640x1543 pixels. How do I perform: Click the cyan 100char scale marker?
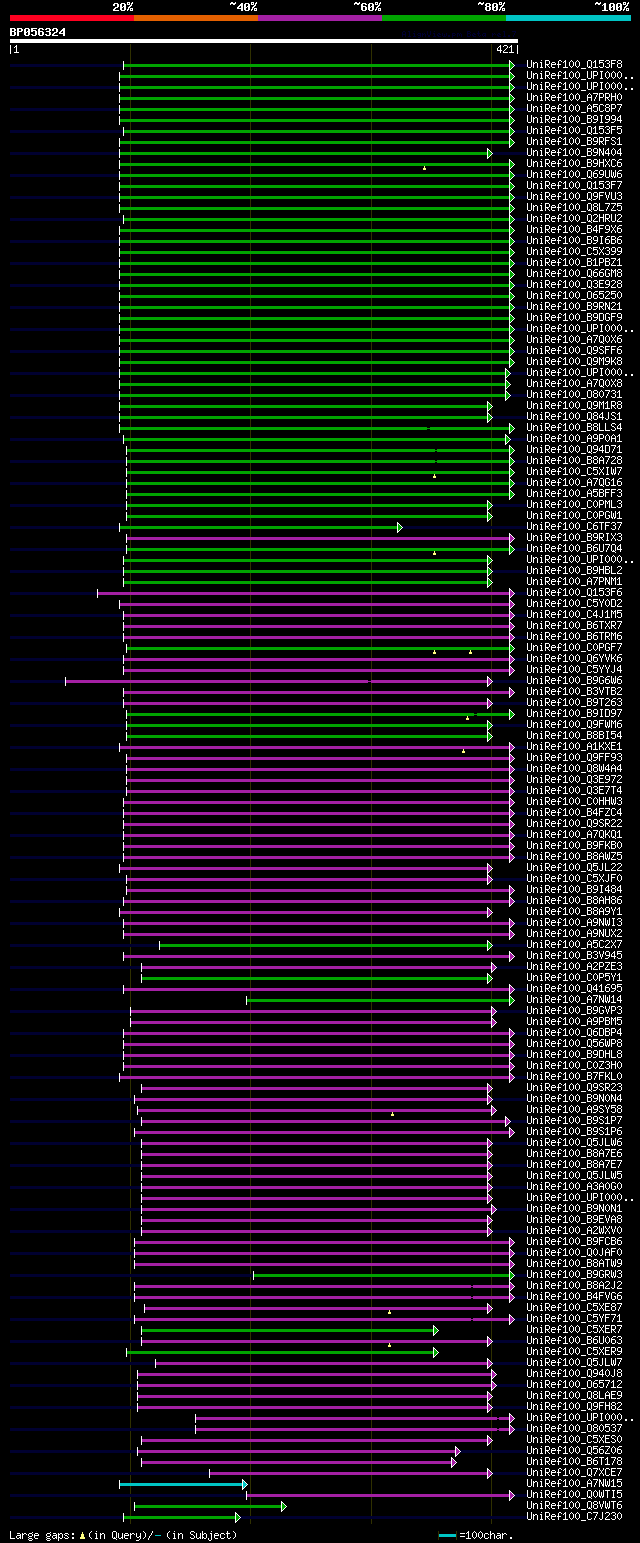coord(447,1535)
